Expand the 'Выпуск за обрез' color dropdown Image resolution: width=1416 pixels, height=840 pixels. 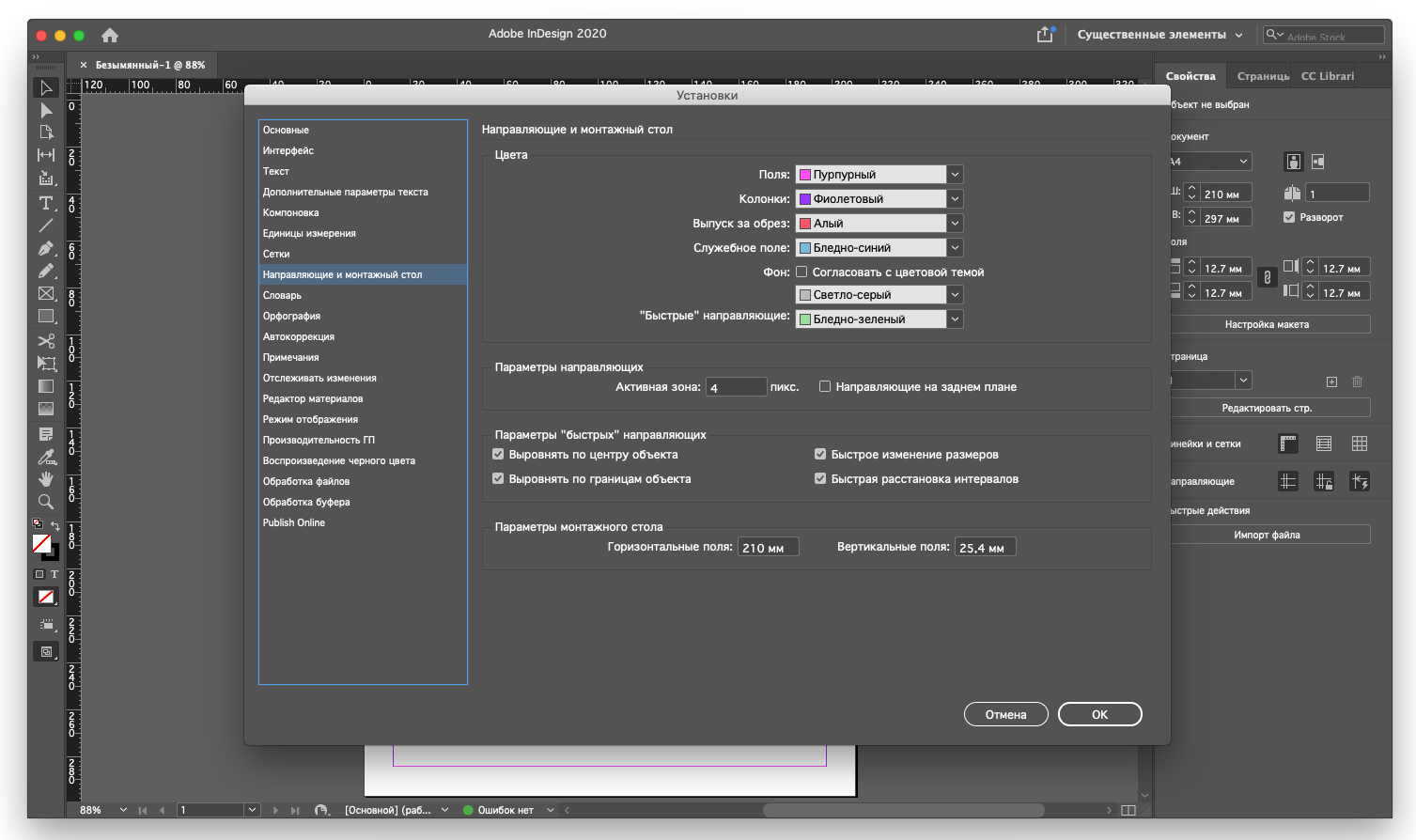pyautogui.click(x=955, y=224)
